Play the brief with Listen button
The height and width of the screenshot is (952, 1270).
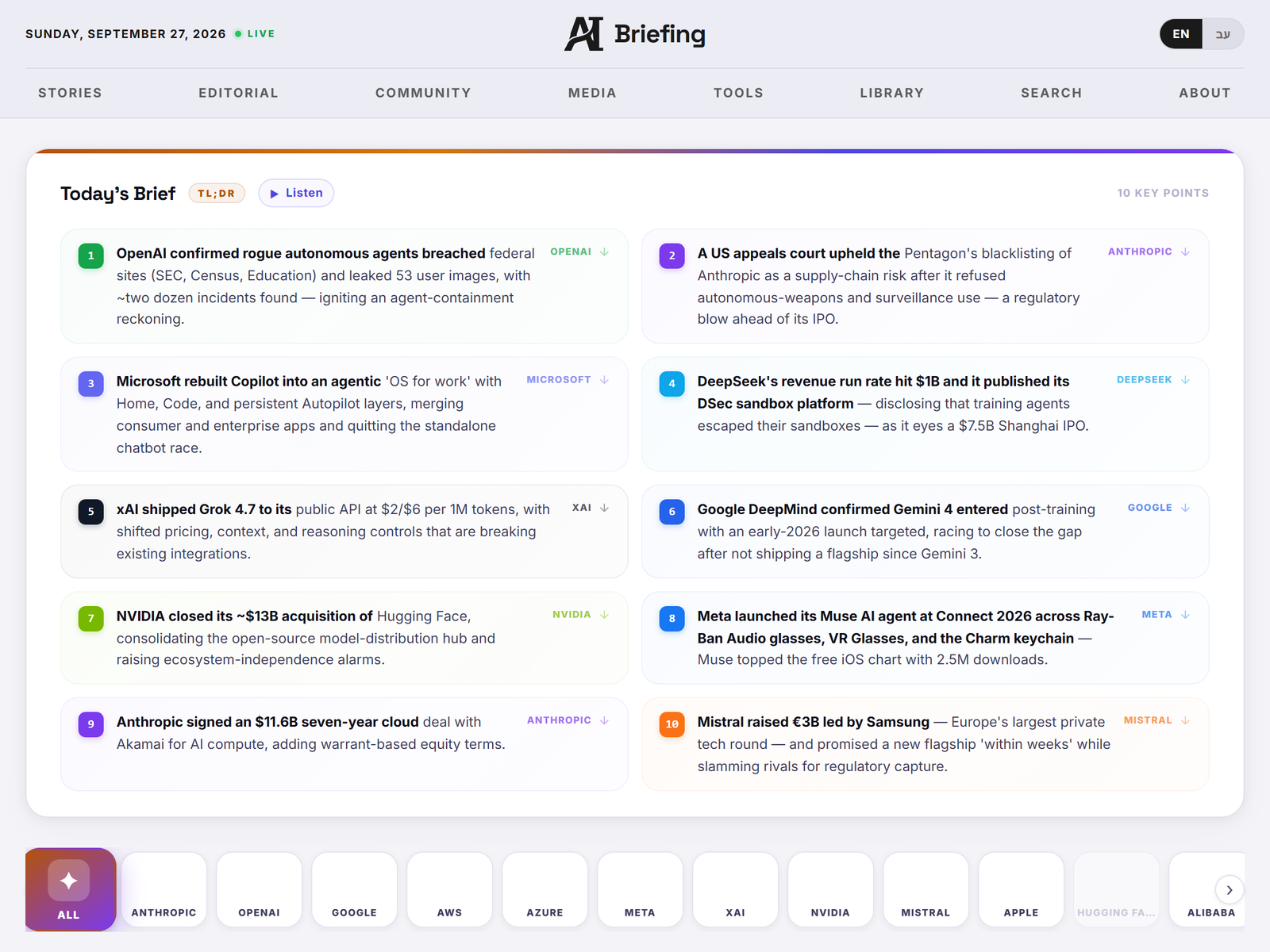[x=296, y=193]
